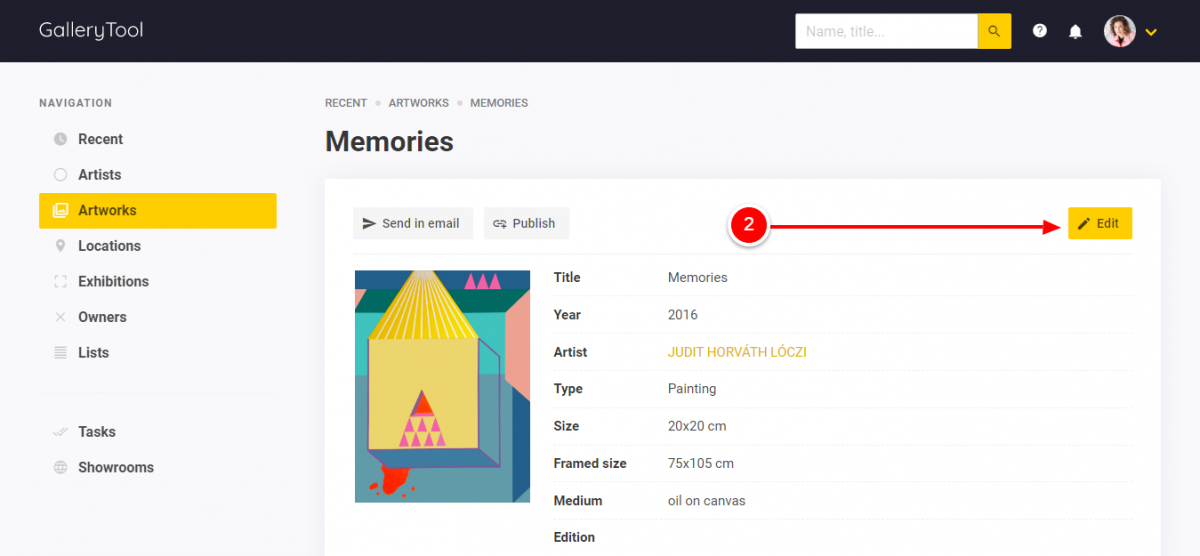Select Artworks in the navigation
This screenshot has height=556, width=1200.
158,210
